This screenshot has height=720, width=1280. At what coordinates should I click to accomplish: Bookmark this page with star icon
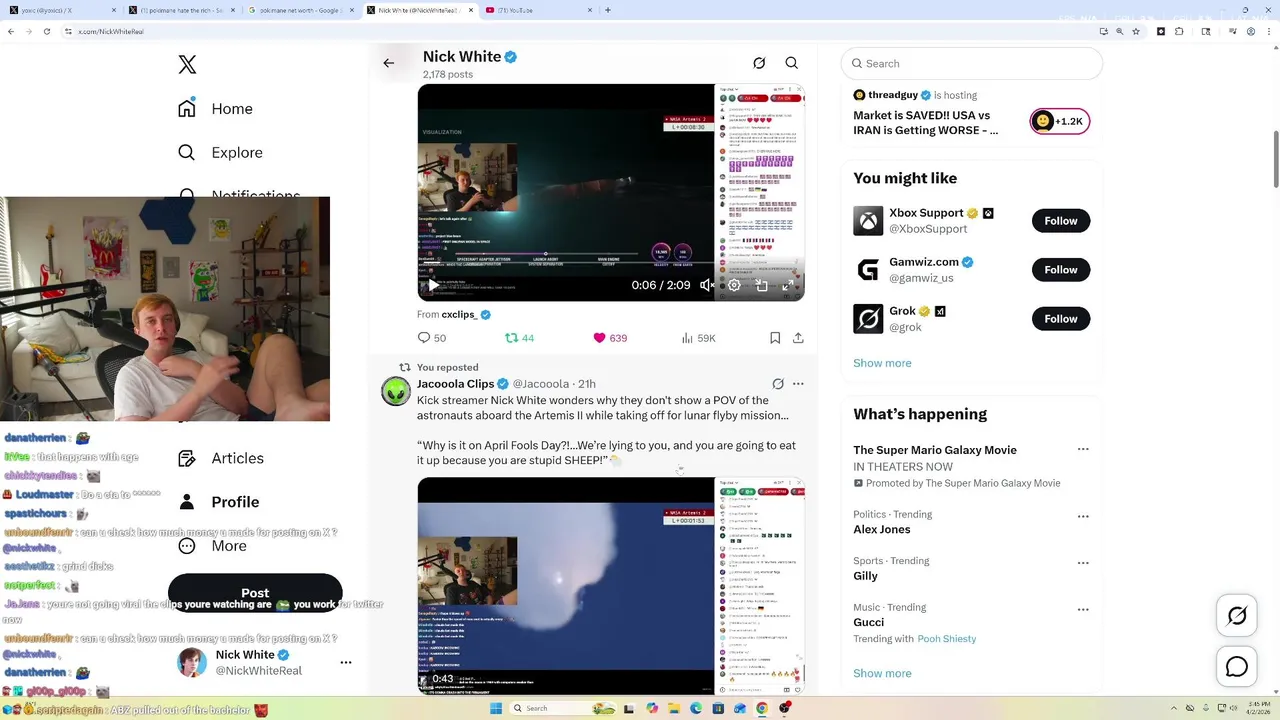[x=1136, y=31]
